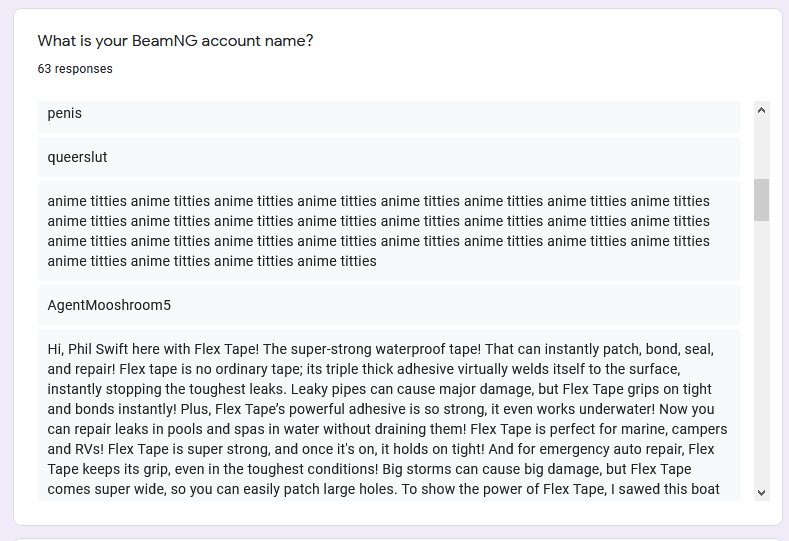Viewport: 789px width, 541px height.
Task: Click the scrollbar track above the thumb
Action: coord(761,148)
